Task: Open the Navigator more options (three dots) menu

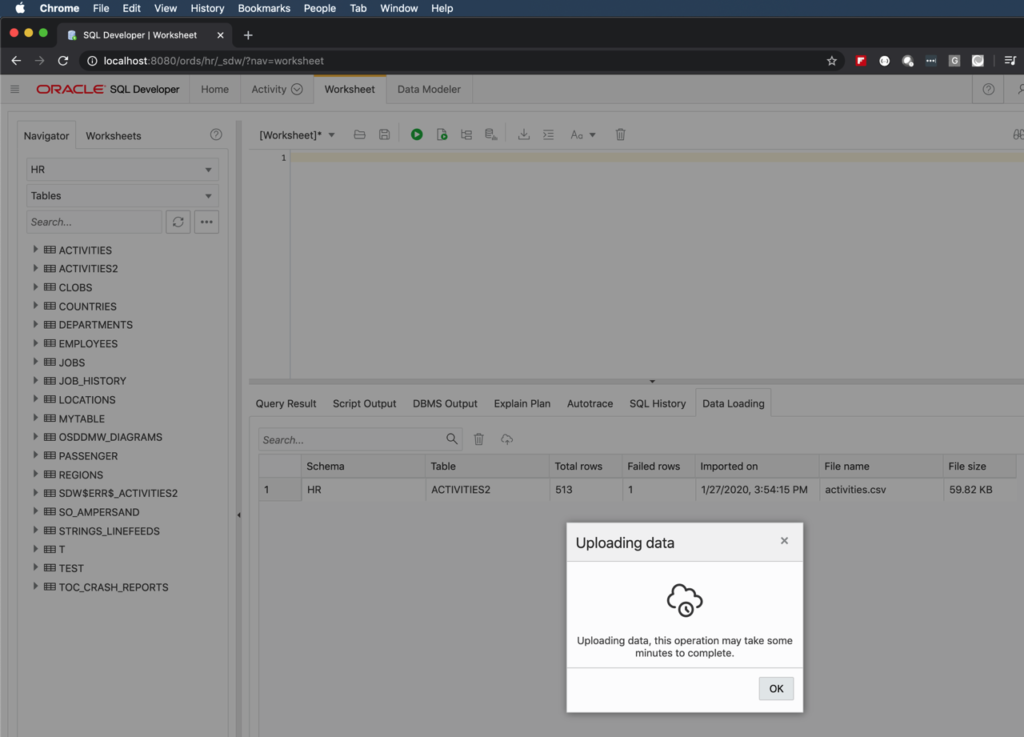Action: pos(206,222)
